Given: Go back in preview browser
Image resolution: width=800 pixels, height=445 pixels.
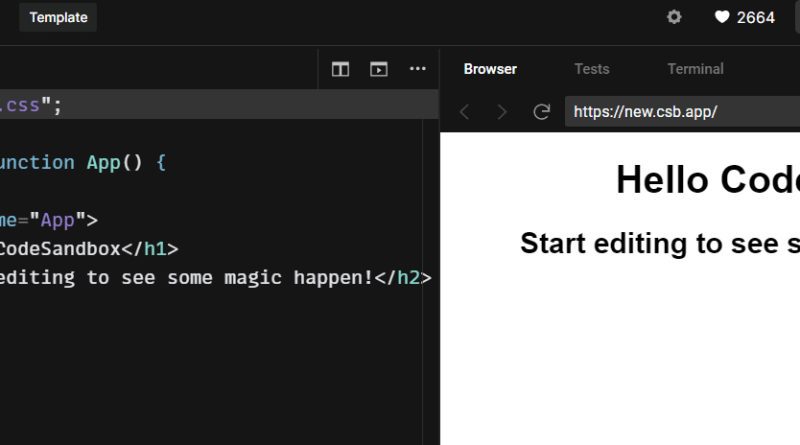Looking at the screenshot, I should [464, 112].
